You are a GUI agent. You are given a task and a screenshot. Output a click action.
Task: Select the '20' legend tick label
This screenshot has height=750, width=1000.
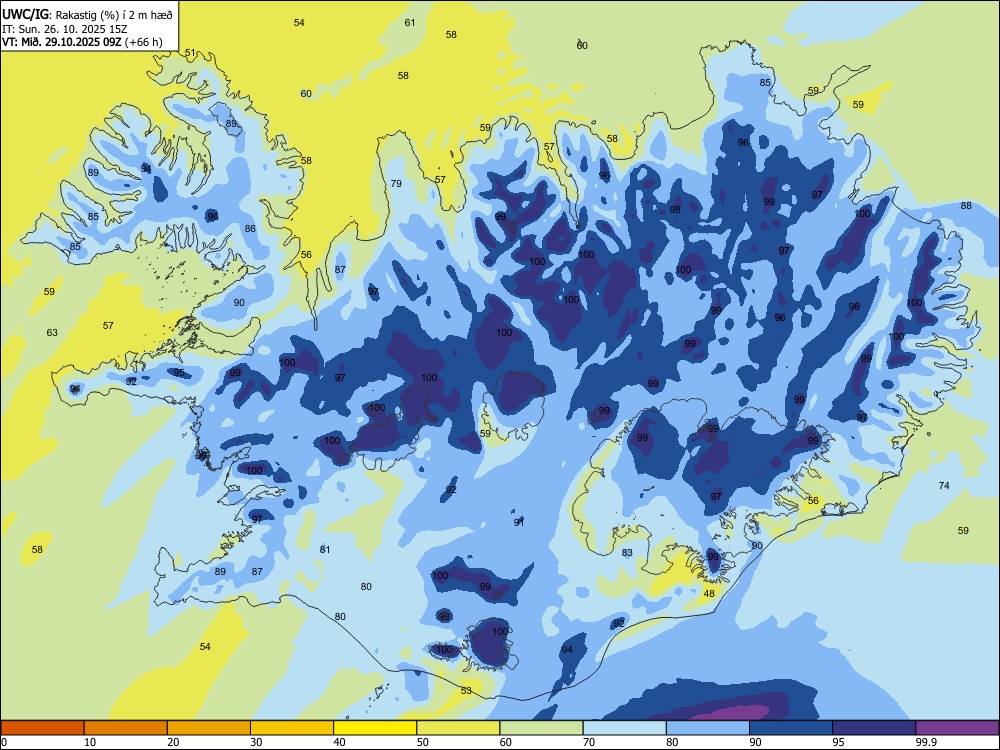click(x=173, y=742)
